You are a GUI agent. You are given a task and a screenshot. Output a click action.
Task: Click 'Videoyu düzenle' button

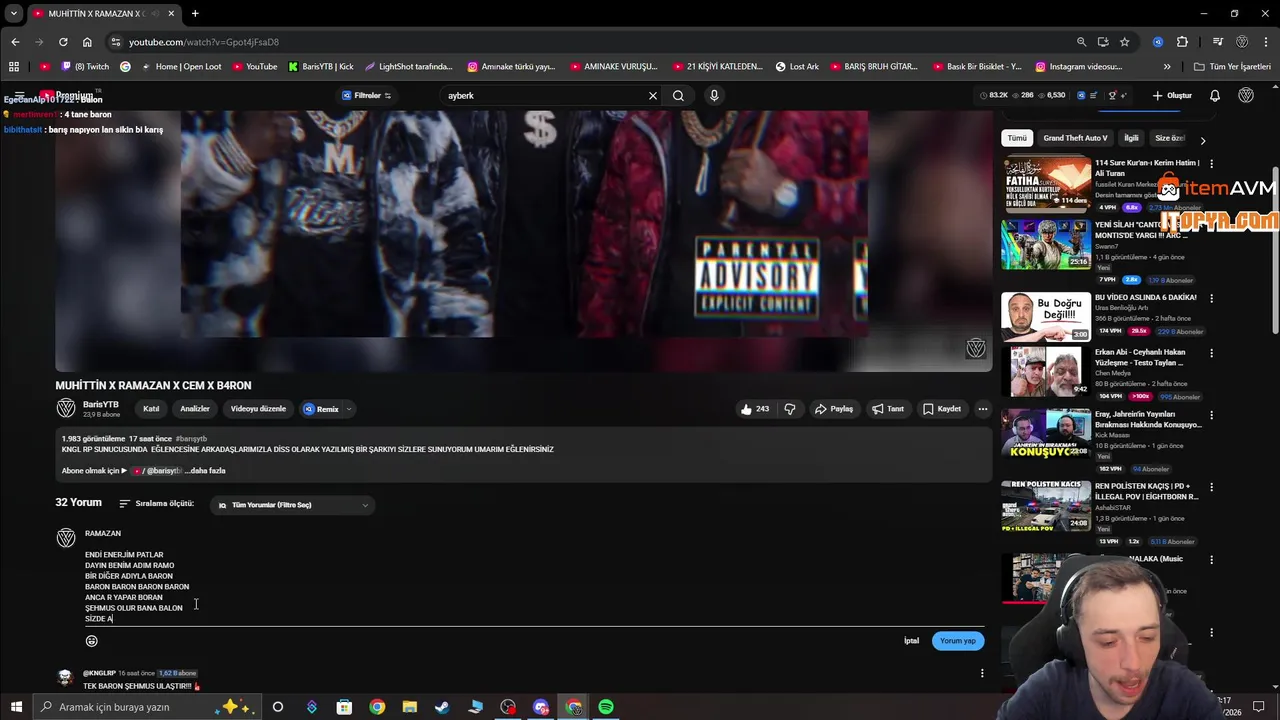point(258,409)
